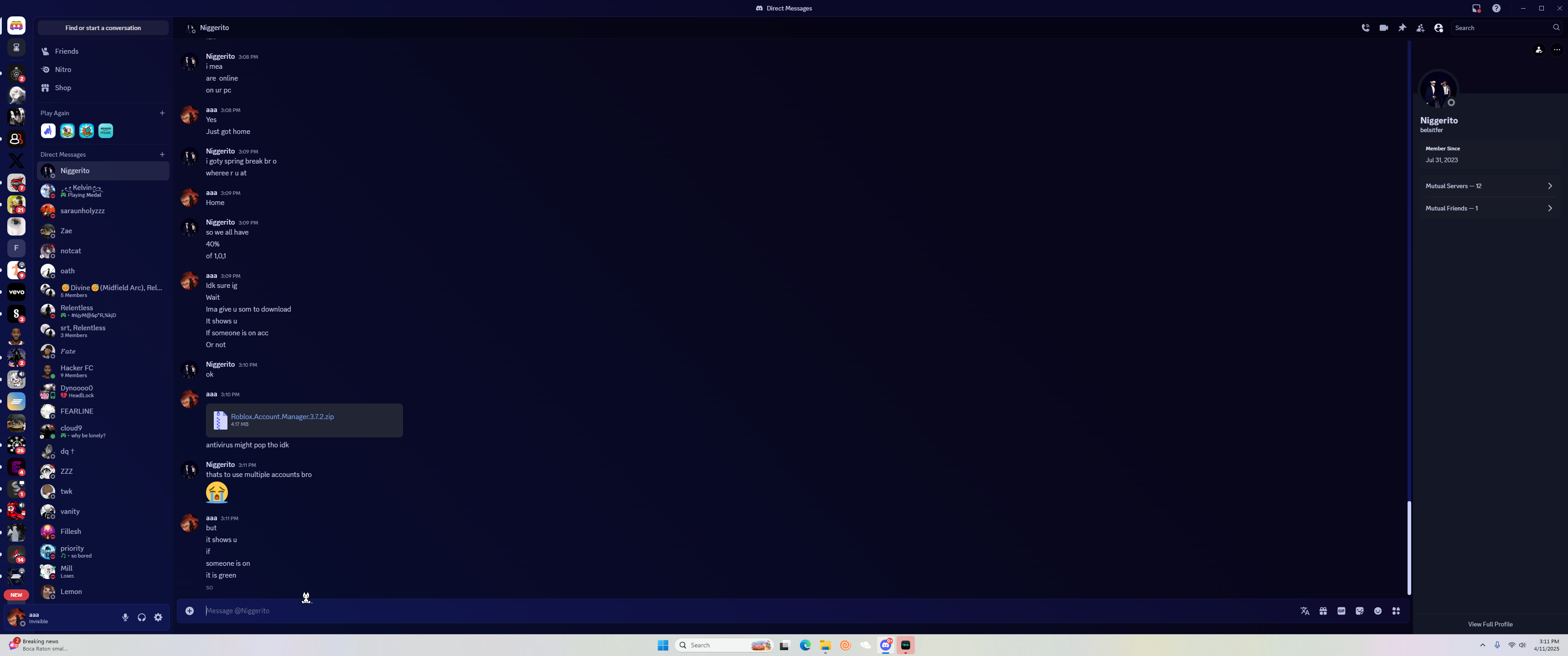Screen dimensions: 1568x656
Task: Start a video call from the chat header
Action: pyautogui.click(x=1383, y=28)
